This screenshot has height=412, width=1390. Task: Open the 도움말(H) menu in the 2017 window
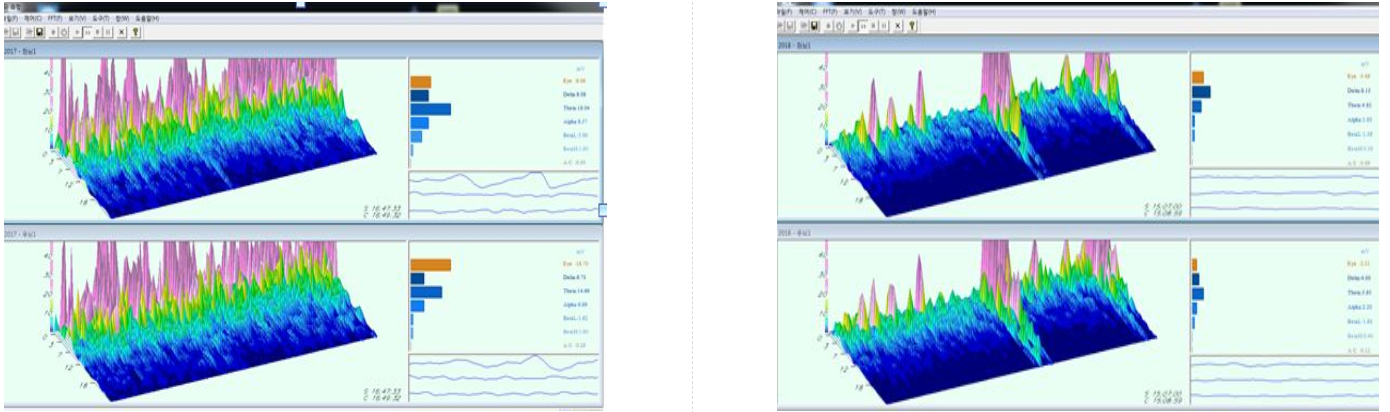[147, 19]
